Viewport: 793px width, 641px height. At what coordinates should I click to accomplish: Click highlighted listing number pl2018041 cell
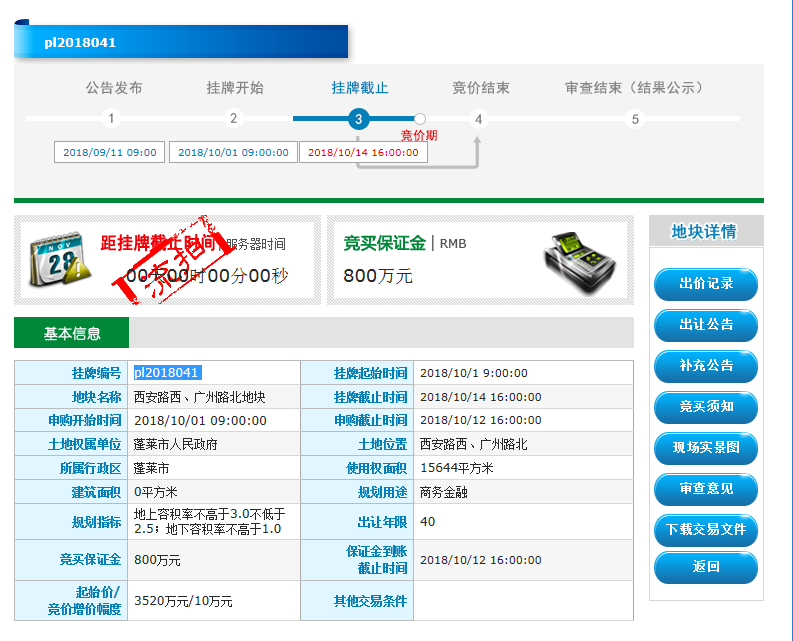coord(167,373)
